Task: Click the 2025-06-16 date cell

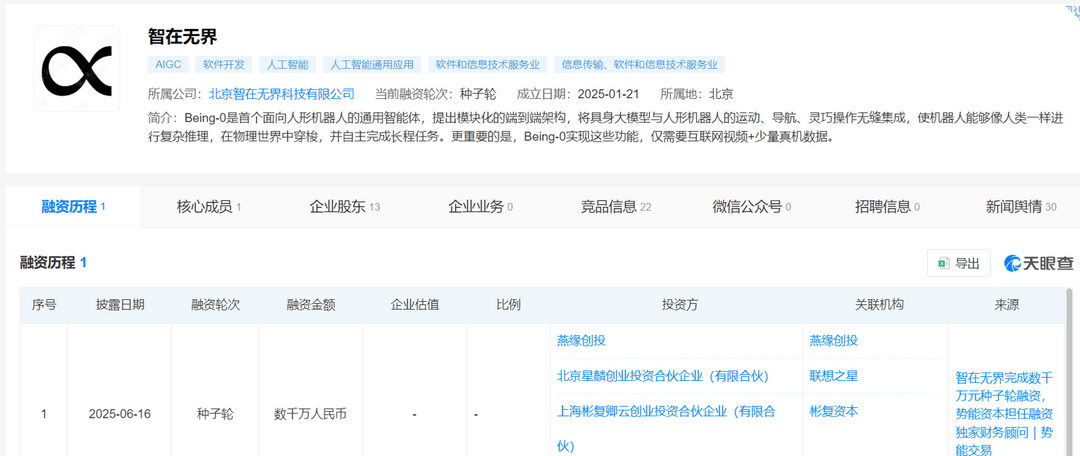Action: click(120, 415)
